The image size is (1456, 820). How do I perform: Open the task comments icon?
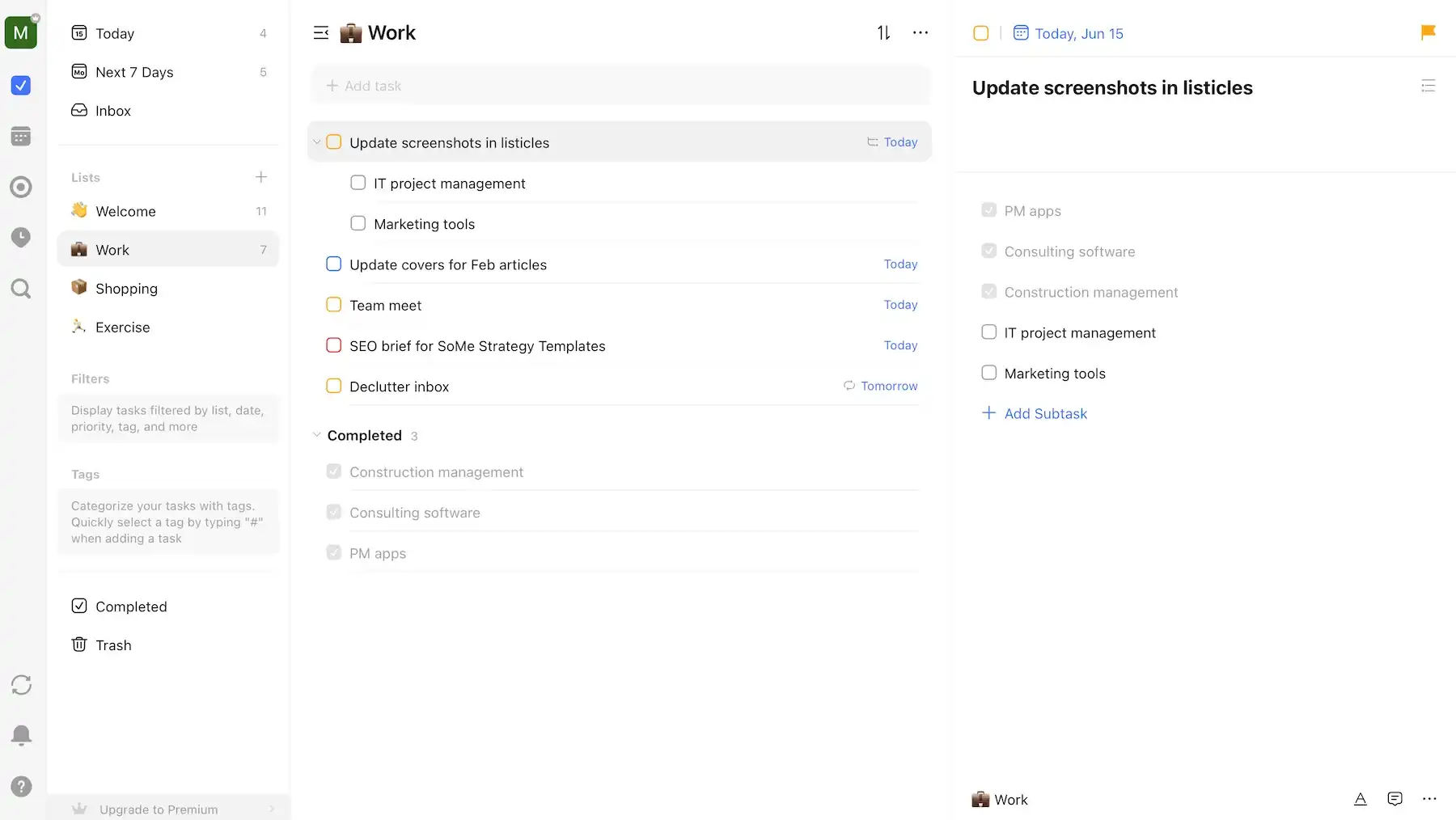point(1395,799)
